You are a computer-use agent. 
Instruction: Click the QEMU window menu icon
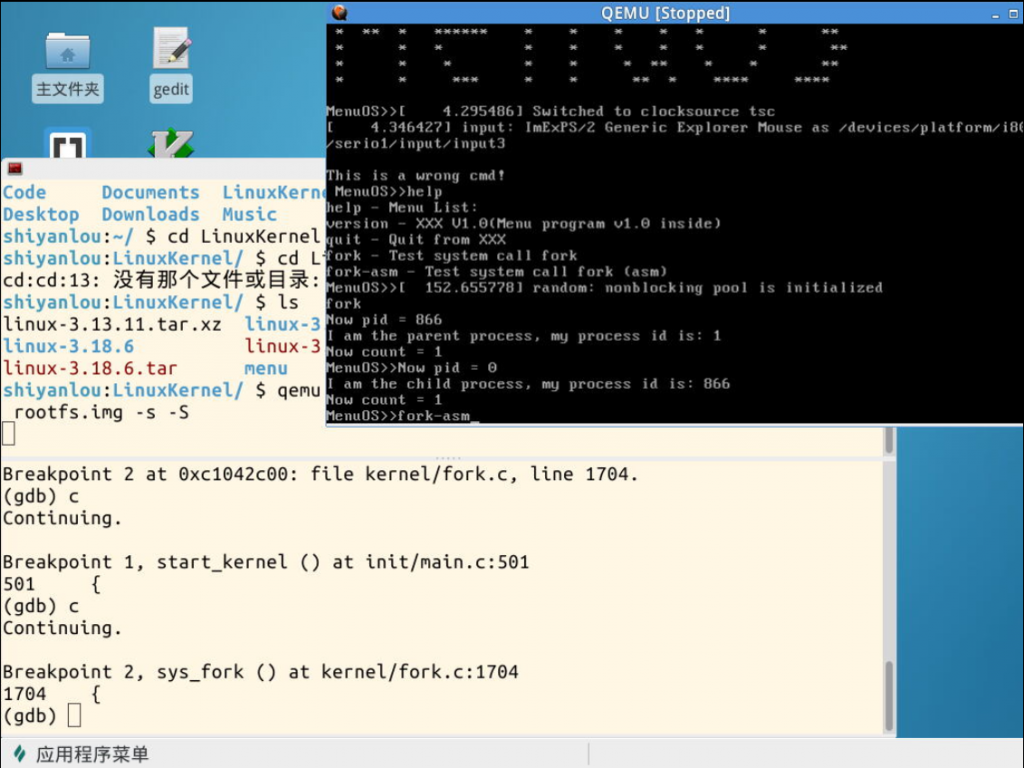[x=339, y=12]
